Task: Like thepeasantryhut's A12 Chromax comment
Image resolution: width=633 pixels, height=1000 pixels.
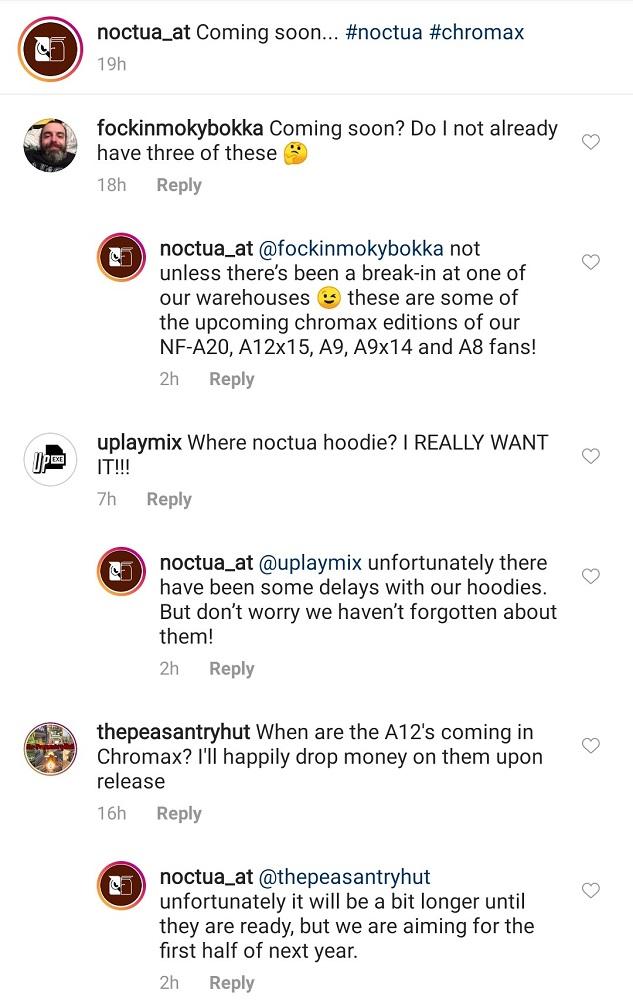Action: [x=591, y=746]
